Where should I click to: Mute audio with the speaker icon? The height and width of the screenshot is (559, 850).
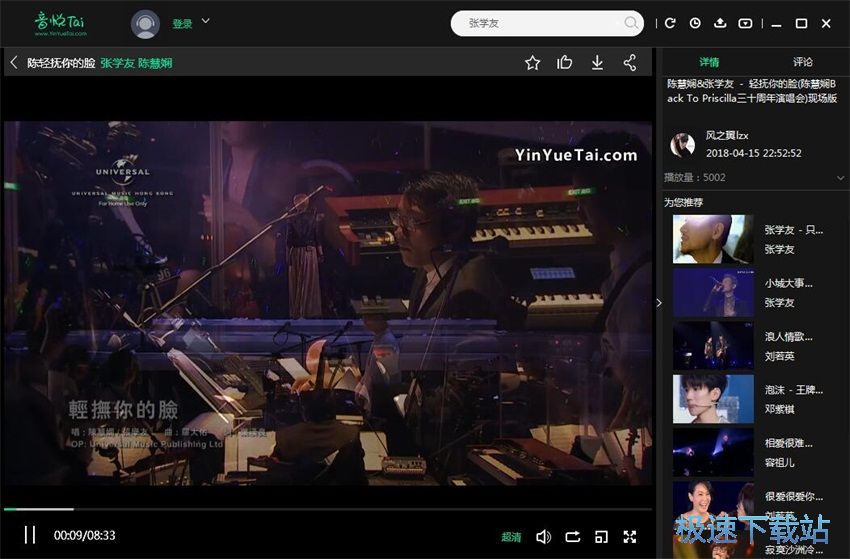pos(543,537)
